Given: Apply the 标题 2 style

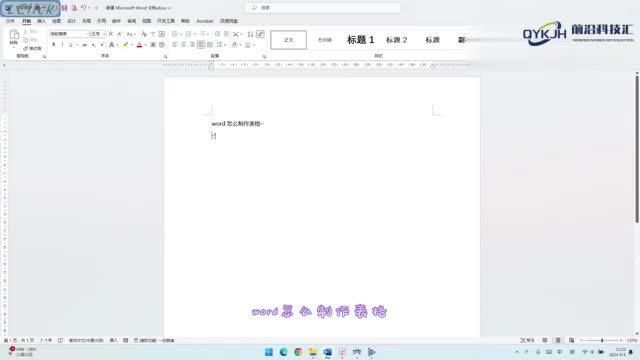Looking at the screenshot, I should [x=396, y=40].
